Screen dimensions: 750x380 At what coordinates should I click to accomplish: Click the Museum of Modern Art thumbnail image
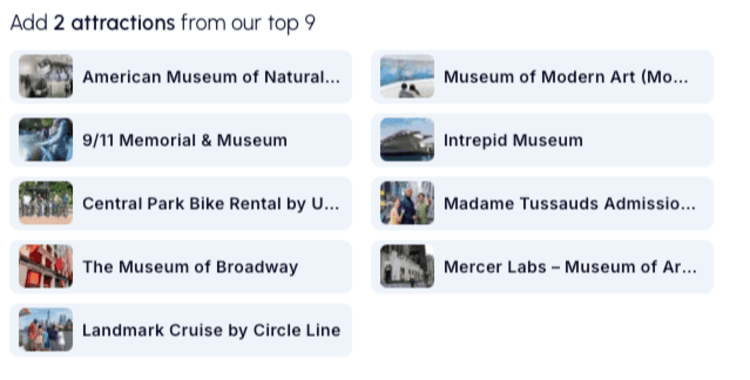coord(407,76)
